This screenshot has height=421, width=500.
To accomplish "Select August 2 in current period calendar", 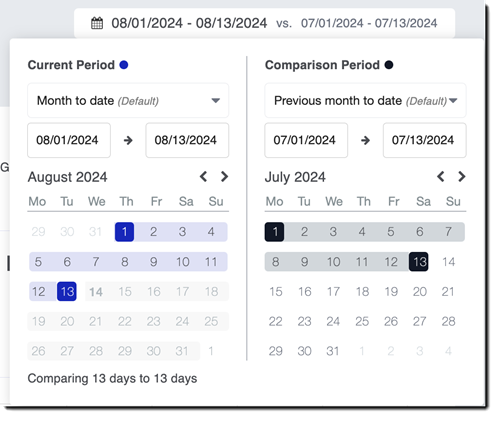I will point(153,232).
